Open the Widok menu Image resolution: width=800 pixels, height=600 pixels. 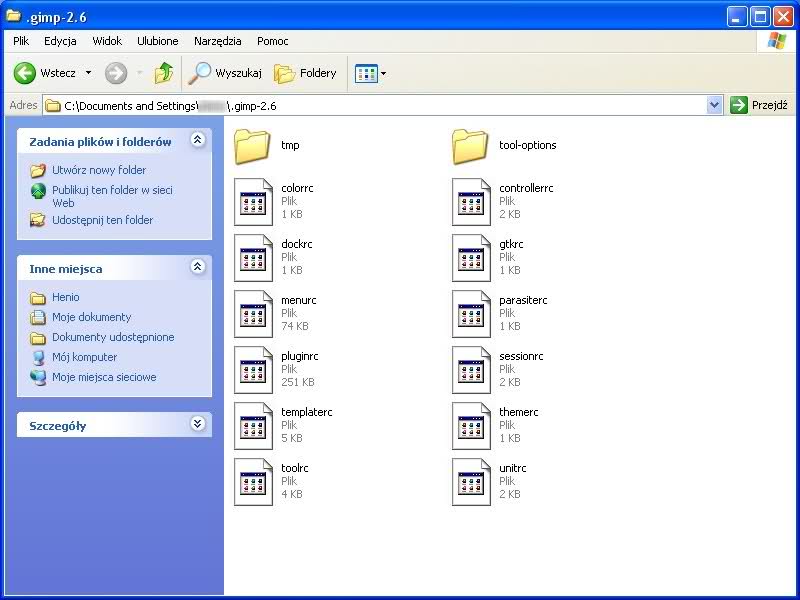[x=107, y=41]
